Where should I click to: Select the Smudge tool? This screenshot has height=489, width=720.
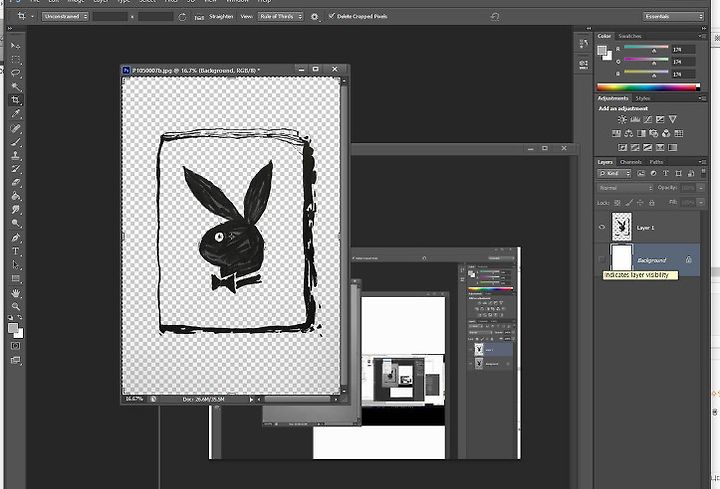[x=16, y=209]
